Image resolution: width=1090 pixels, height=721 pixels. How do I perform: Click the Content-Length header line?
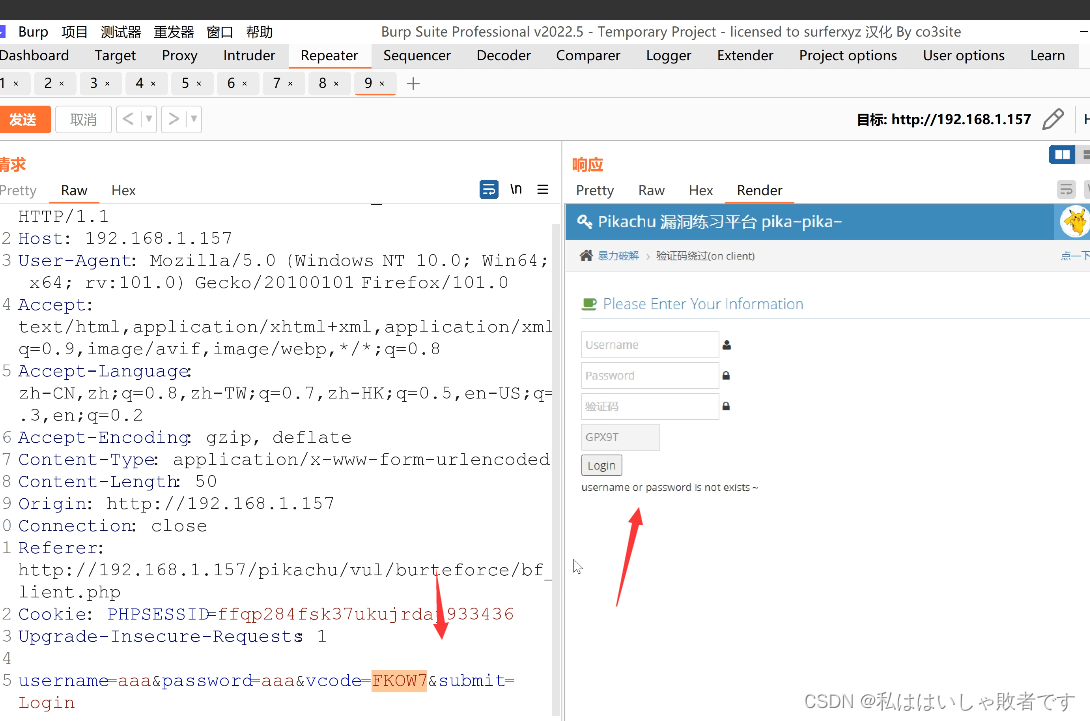click(x=117, y=481)
